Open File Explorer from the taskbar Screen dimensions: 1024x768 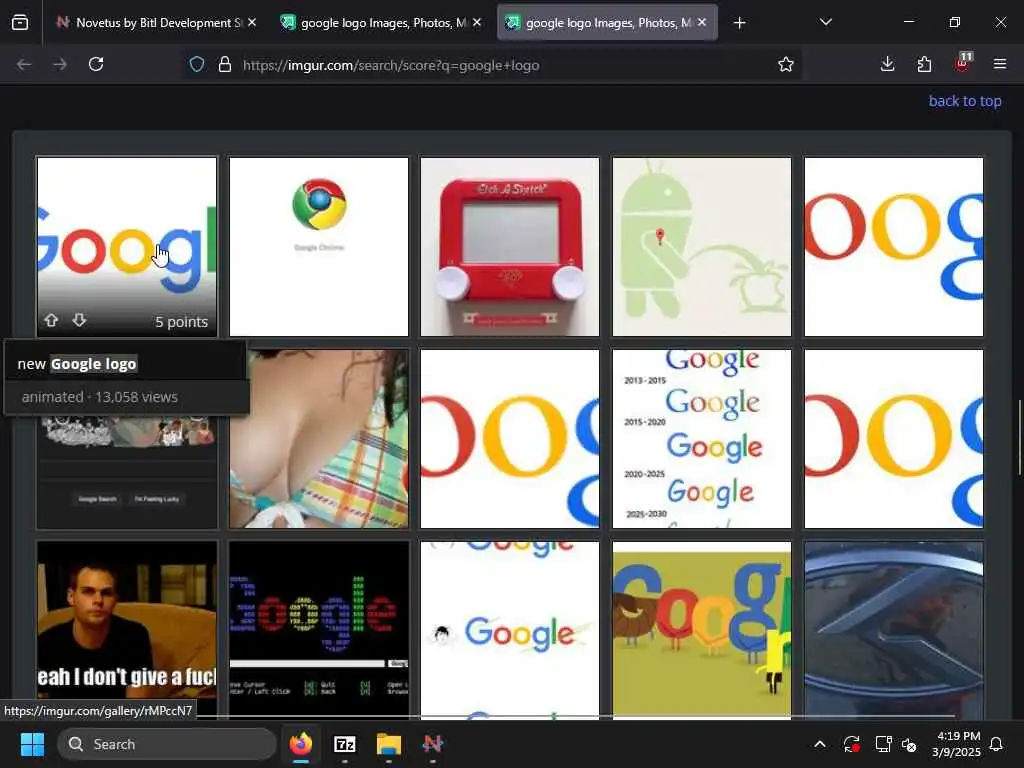tap(389, 744)
